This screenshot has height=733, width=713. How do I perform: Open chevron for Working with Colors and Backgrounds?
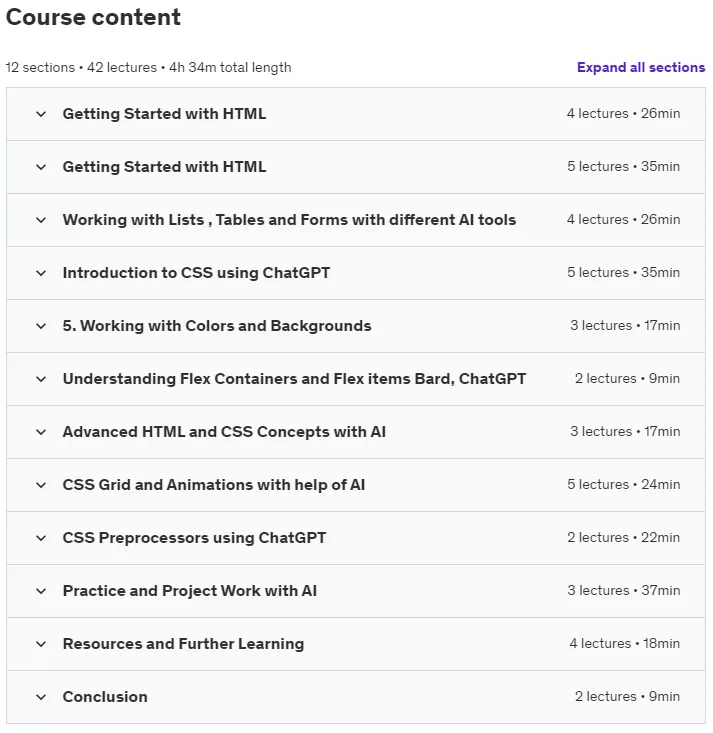tap(41, 326)
